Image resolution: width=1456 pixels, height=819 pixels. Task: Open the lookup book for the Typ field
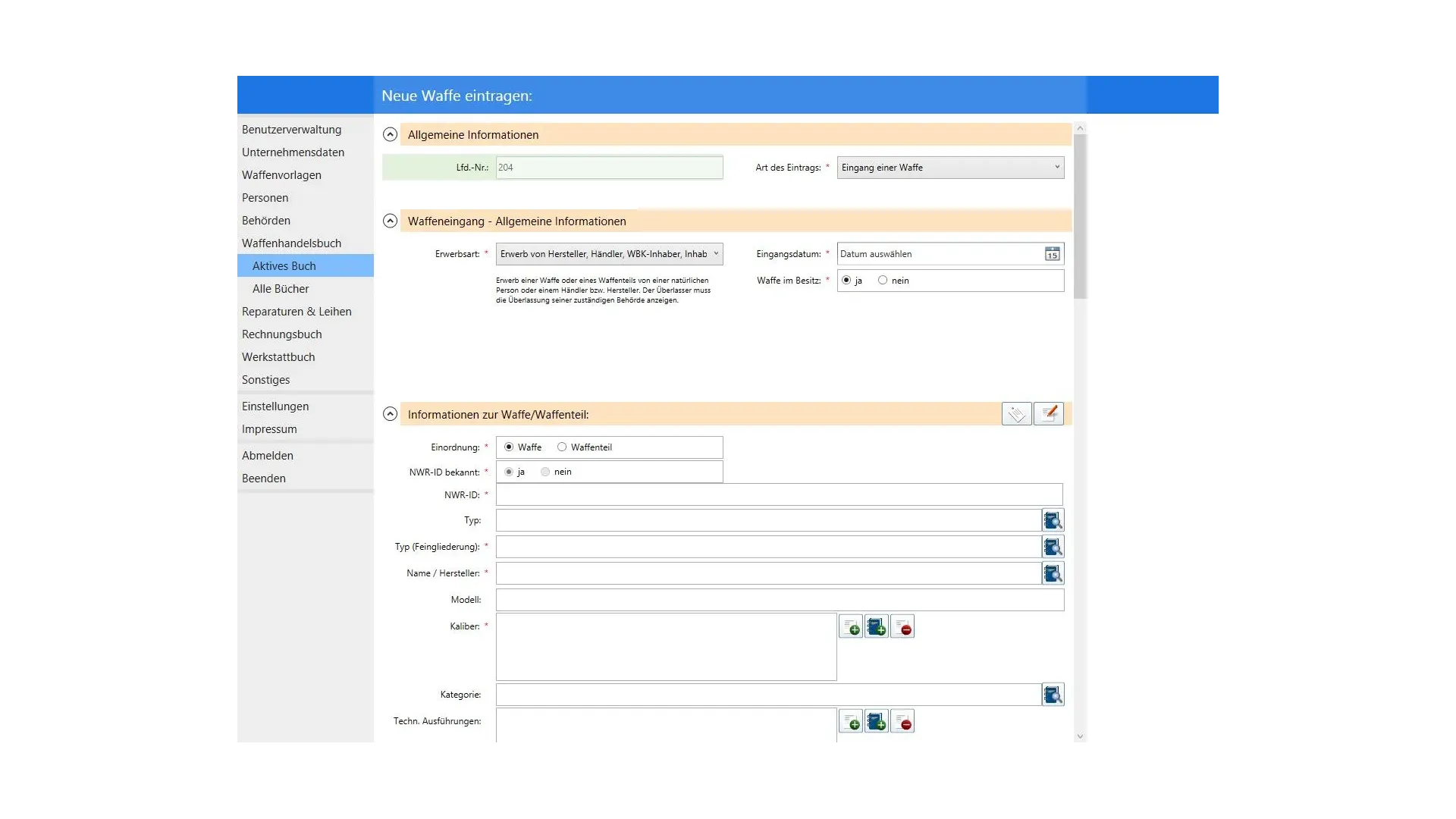[x=1053, y=521]
